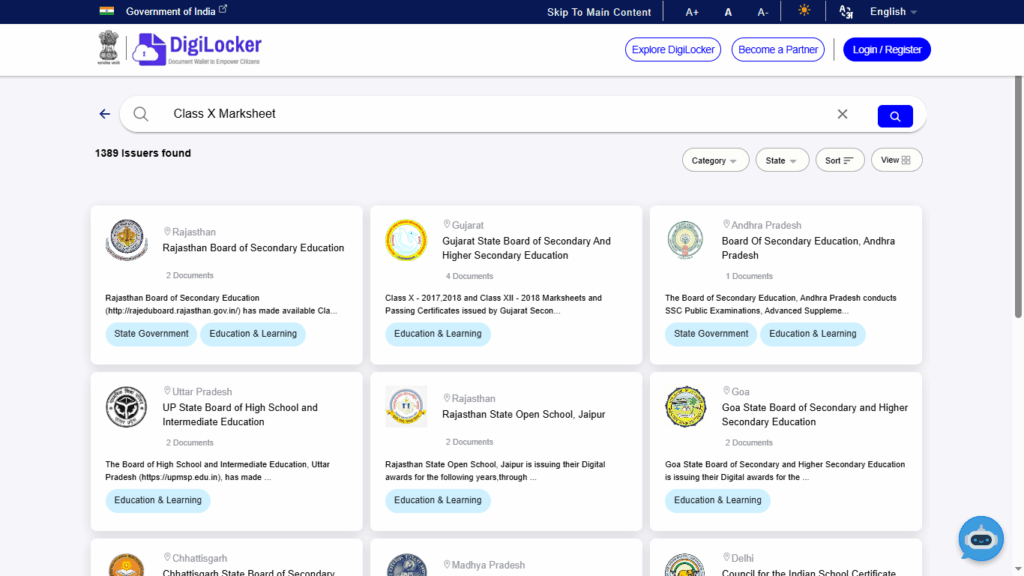
Task: Click Login / Register button
Action: tap(887, 50)
